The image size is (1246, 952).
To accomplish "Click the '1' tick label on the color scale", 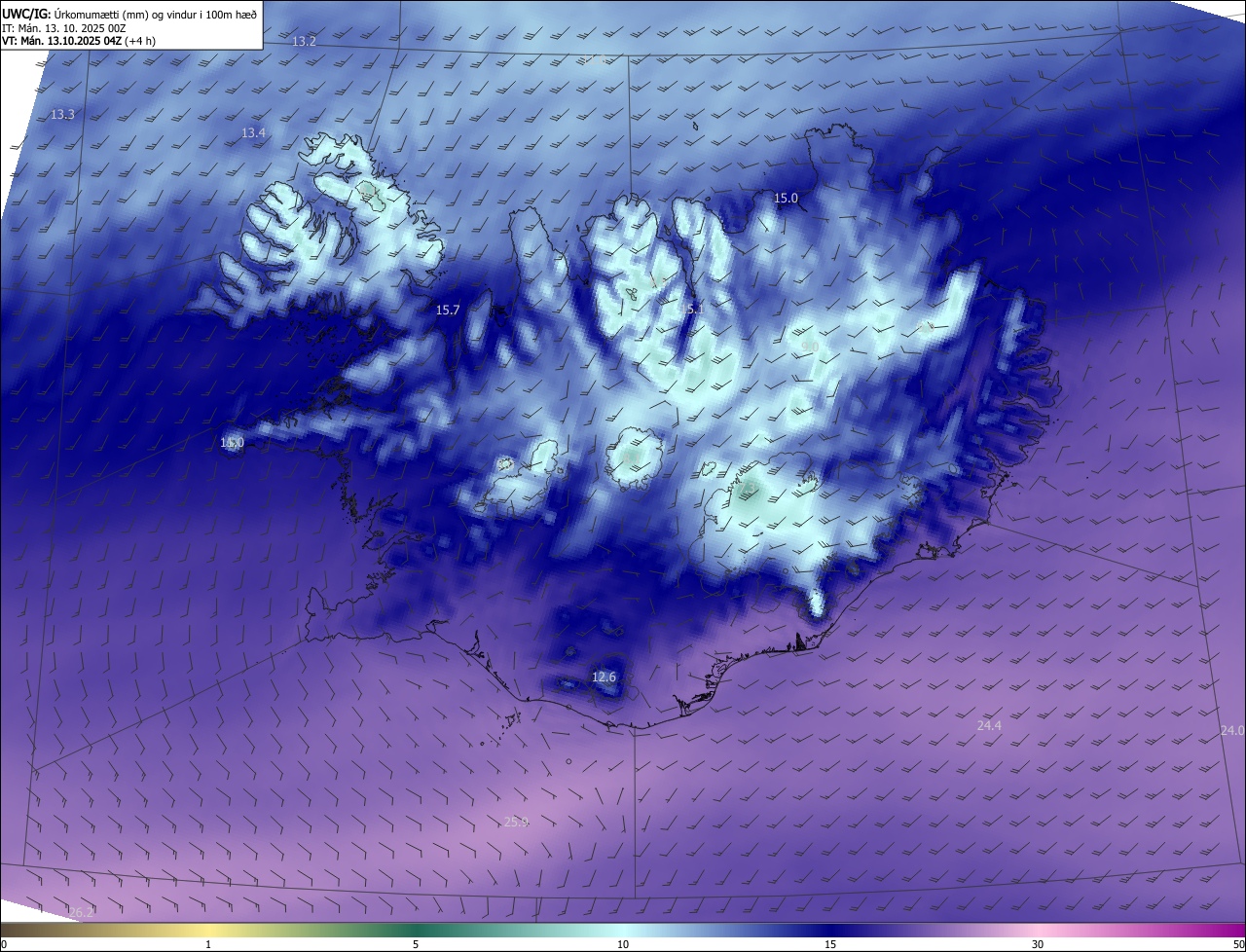I will (x=208, y=944).
